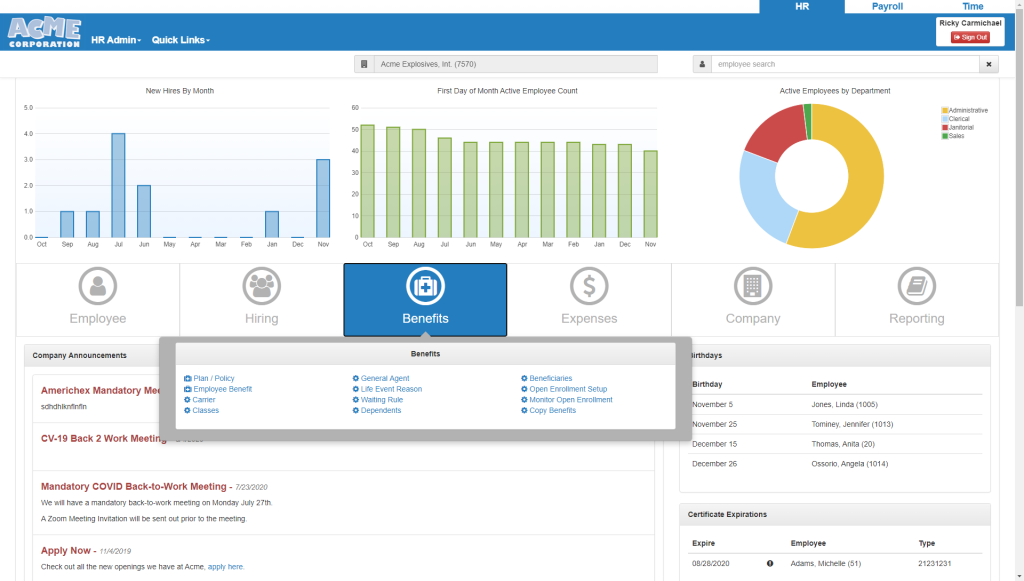This screenshot has height=581, width=1024.
Task: Open the Quick Links dropdown
Action: click(180, 40)
